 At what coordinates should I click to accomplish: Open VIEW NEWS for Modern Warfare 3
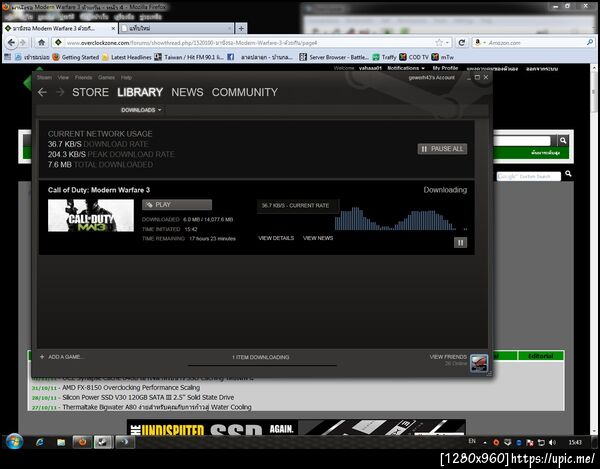pos(318,238)
